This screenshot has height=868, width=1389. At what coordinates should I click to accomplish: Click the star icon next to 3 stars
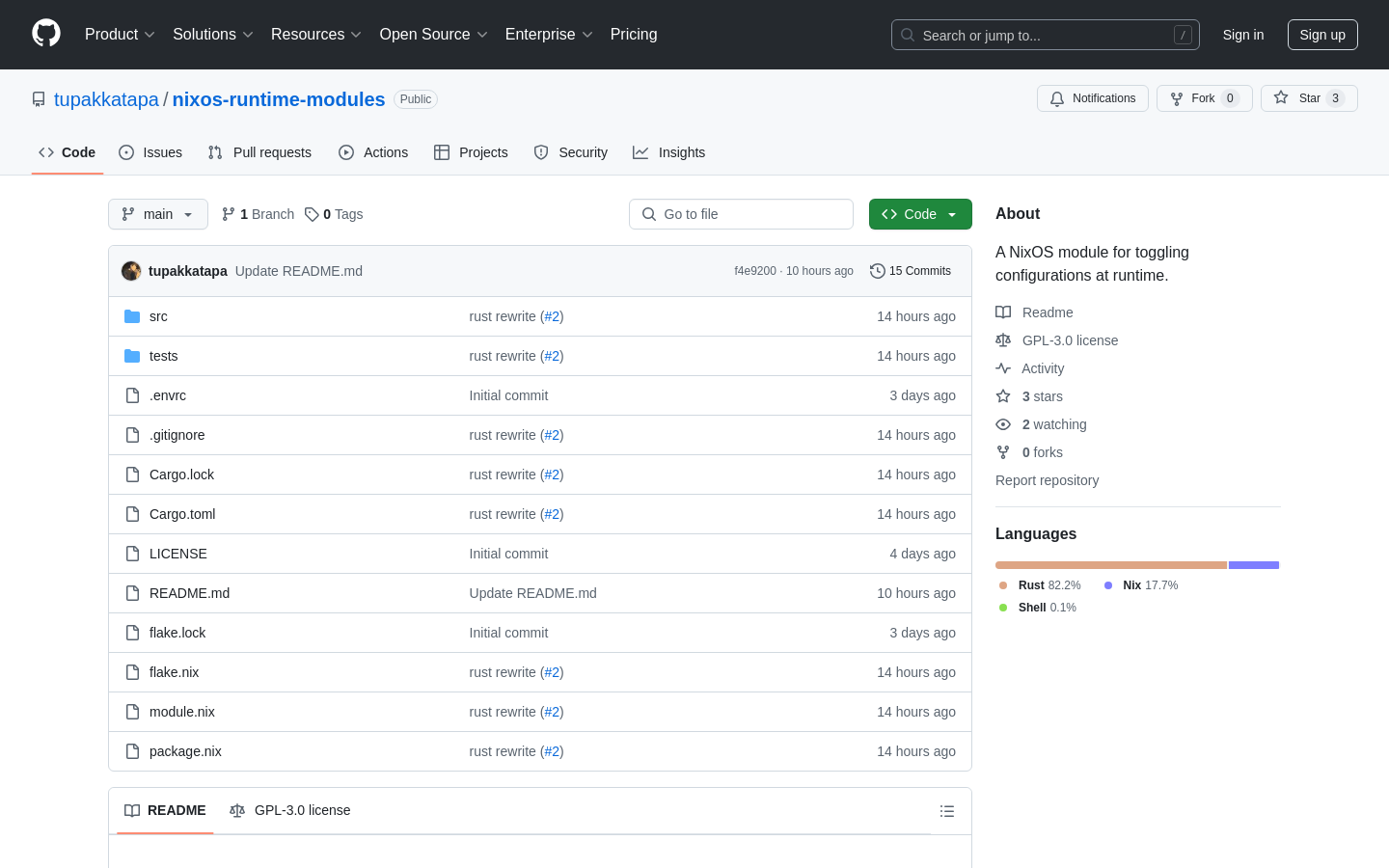click(1003, 396)
